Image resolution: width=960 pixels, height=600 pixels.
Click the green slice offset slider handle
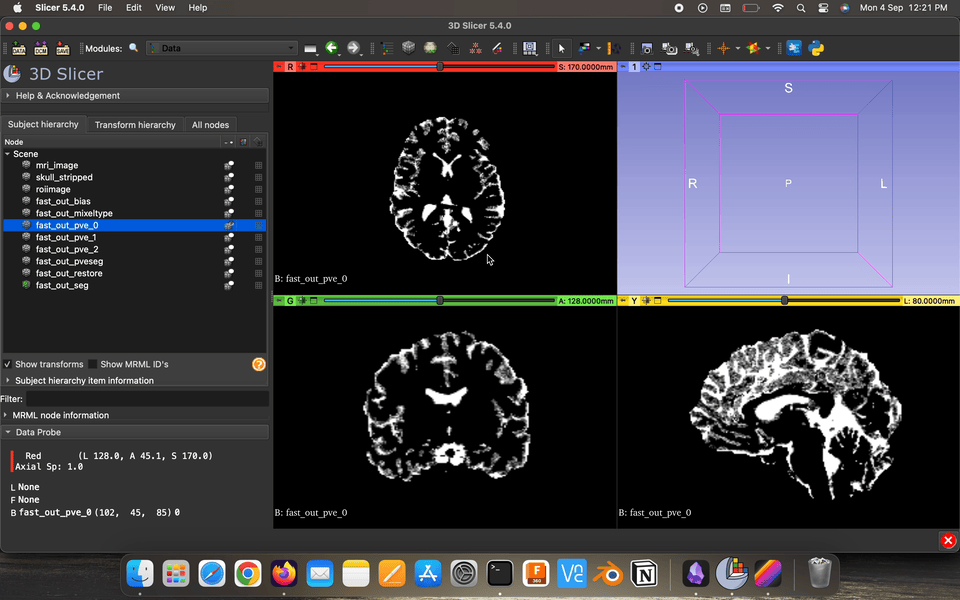tap(440, 301)
